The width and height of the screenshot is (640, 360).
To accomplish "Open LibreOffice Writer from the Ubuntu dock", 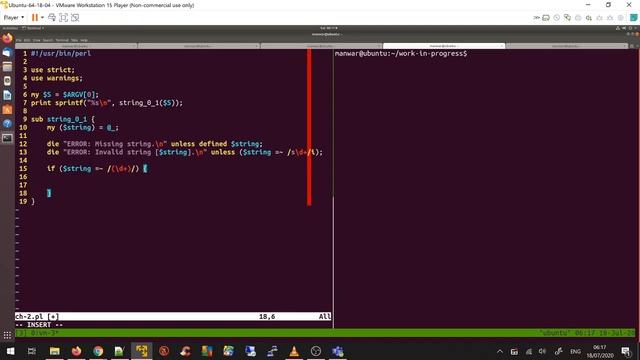I will pyautogui.click(x=7, y=95).
